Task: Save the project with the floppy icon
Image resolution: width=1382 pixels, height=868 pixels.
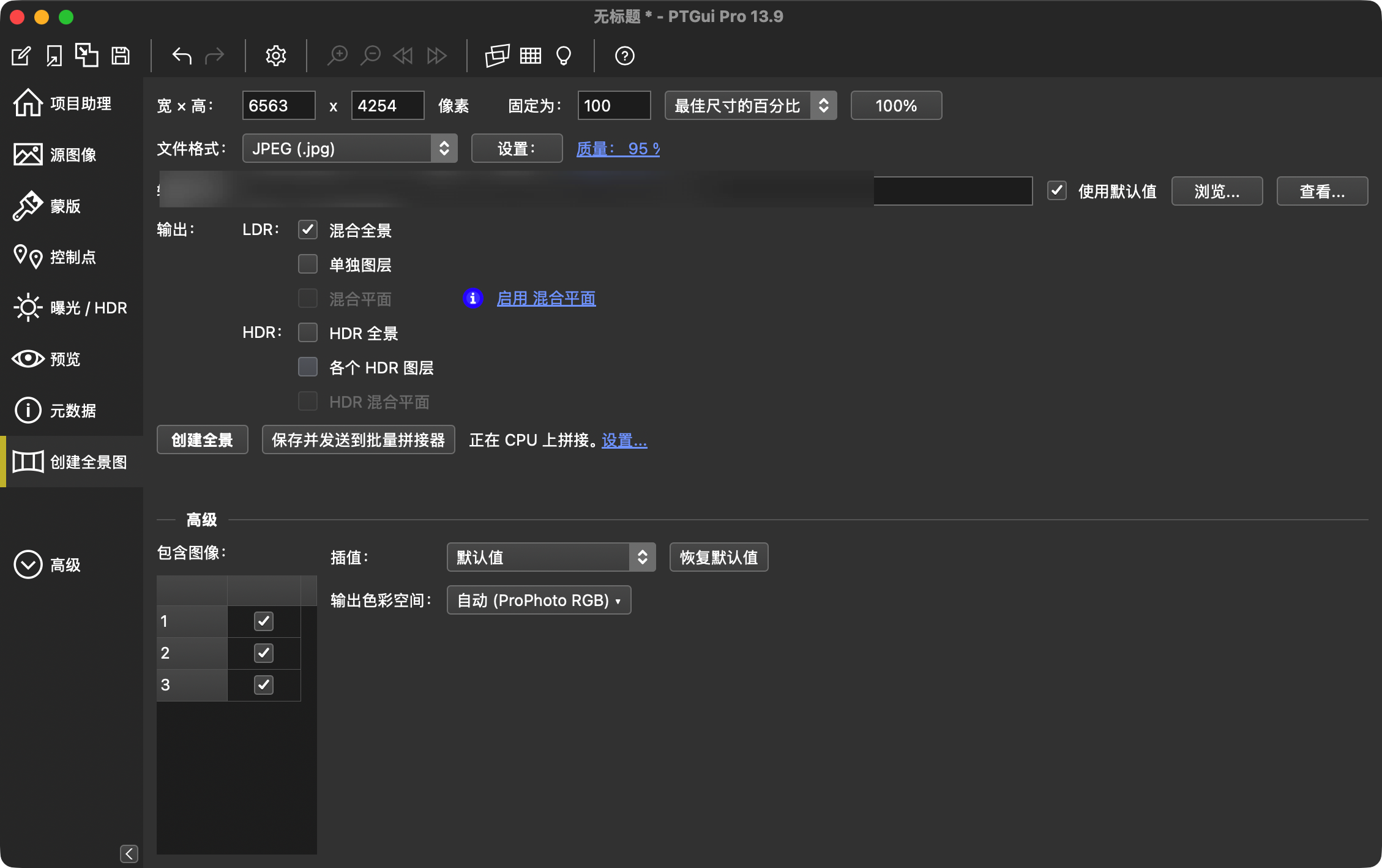Action: [121, 56]
